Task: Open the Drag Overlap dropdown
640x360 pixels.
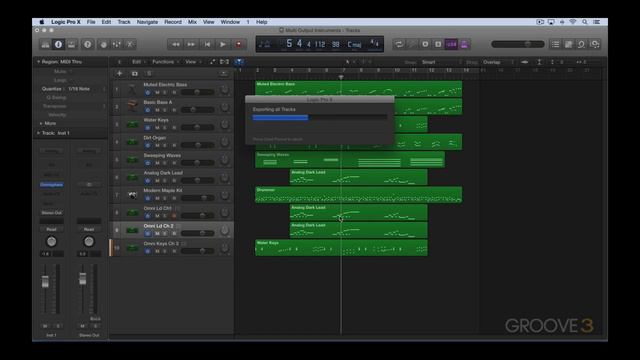Action: [498, 62]
